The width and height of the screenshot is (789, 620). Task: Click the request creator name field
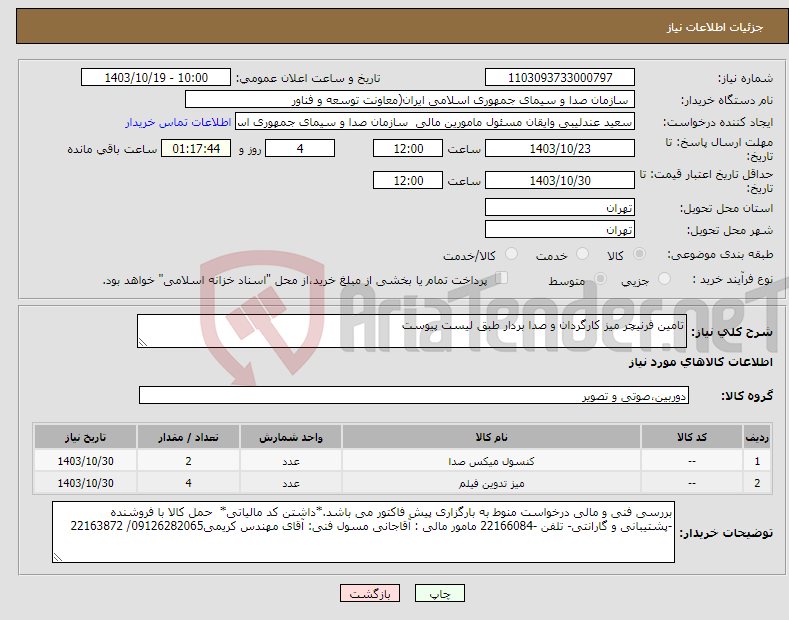tap(435, 122)
